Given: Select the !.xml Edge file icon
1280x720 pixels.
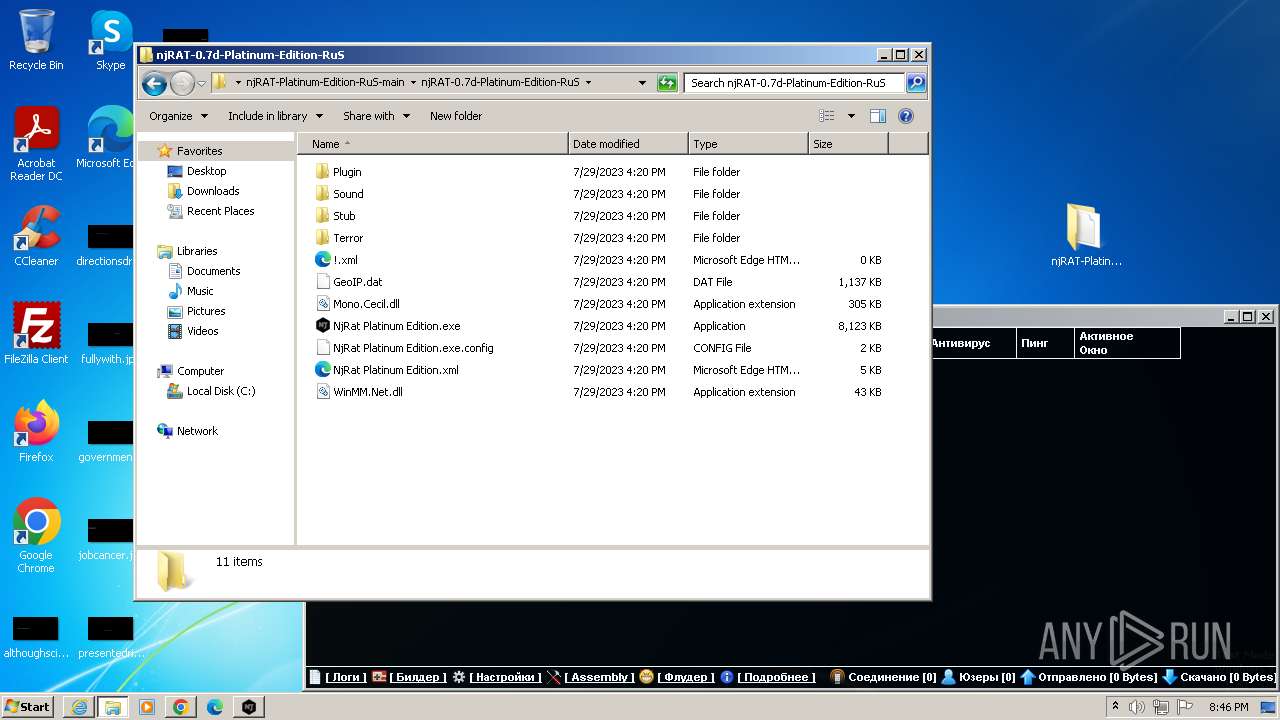Looking at the screenshot, I should (322, 260).
